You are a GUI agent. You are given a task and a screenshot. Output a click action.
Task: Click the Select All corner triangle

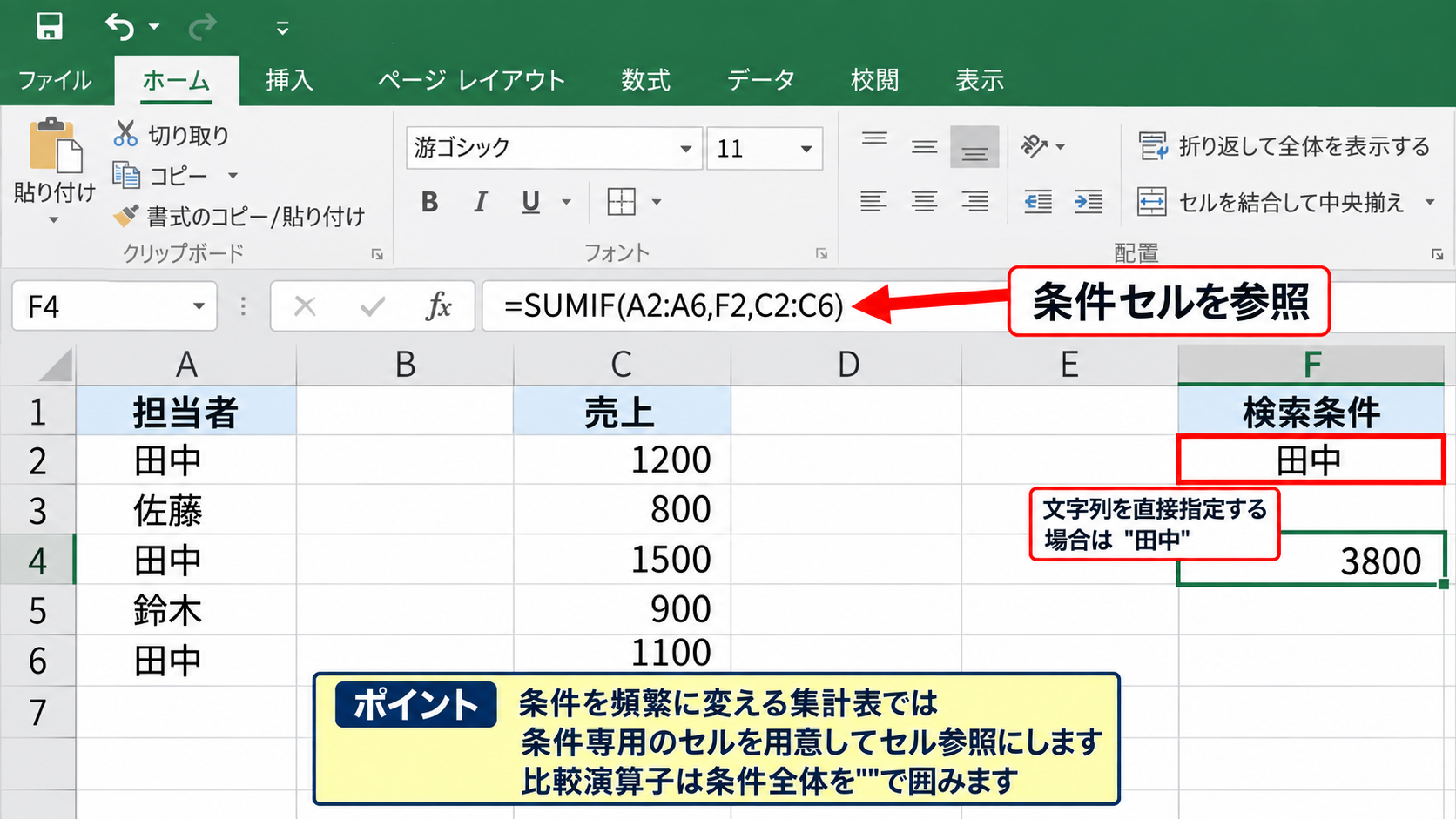pos(55,365)
